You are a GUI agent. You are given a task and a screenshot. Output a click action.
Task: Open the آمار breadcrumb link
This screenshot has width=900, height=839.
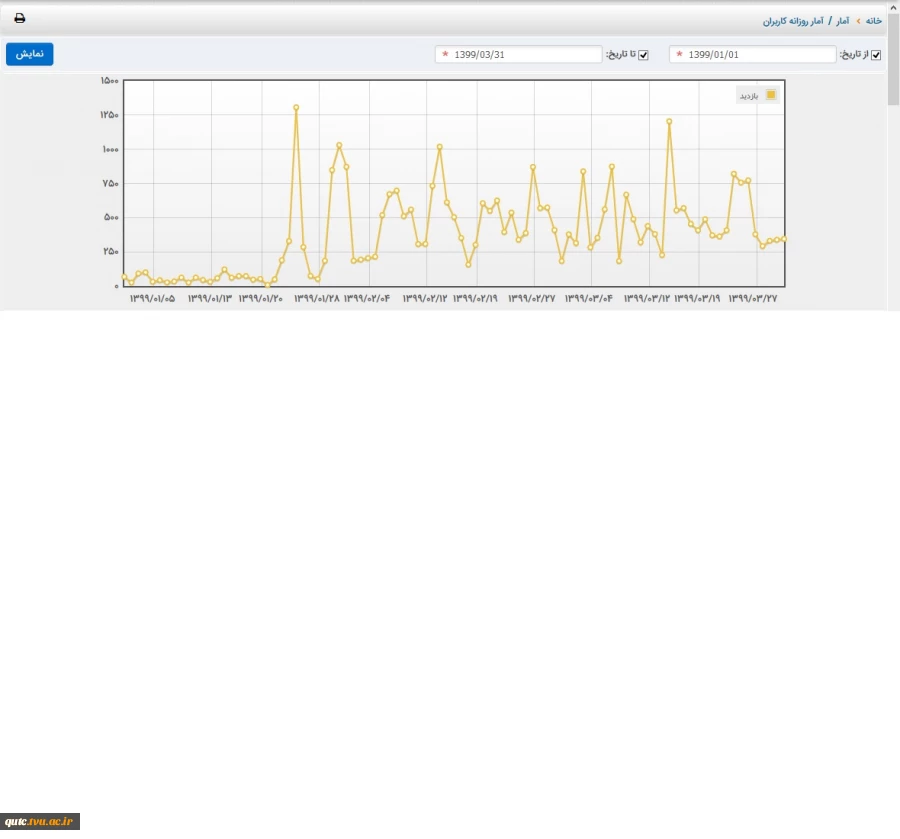[842, 21]
